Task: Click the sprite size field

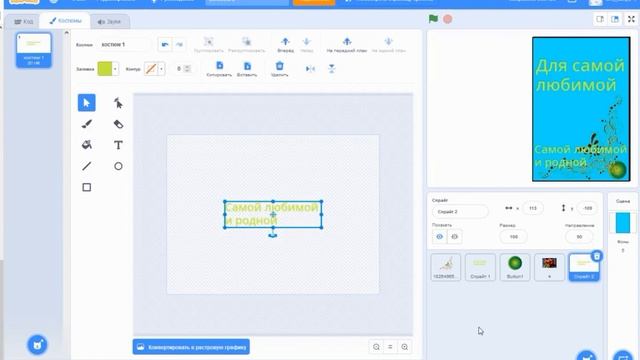Action: click(x=513, y=237)
